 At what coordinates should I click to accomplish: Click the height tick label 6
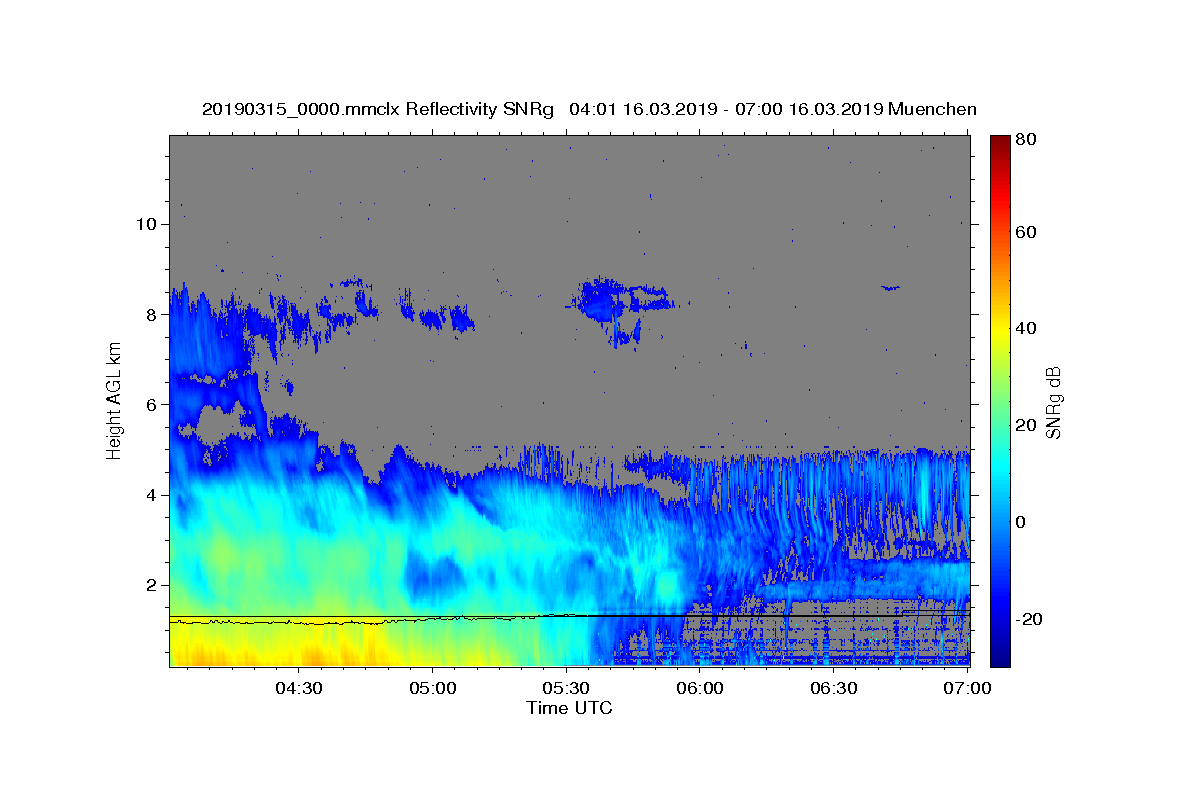pyautogui.click(x=151, y=404)
